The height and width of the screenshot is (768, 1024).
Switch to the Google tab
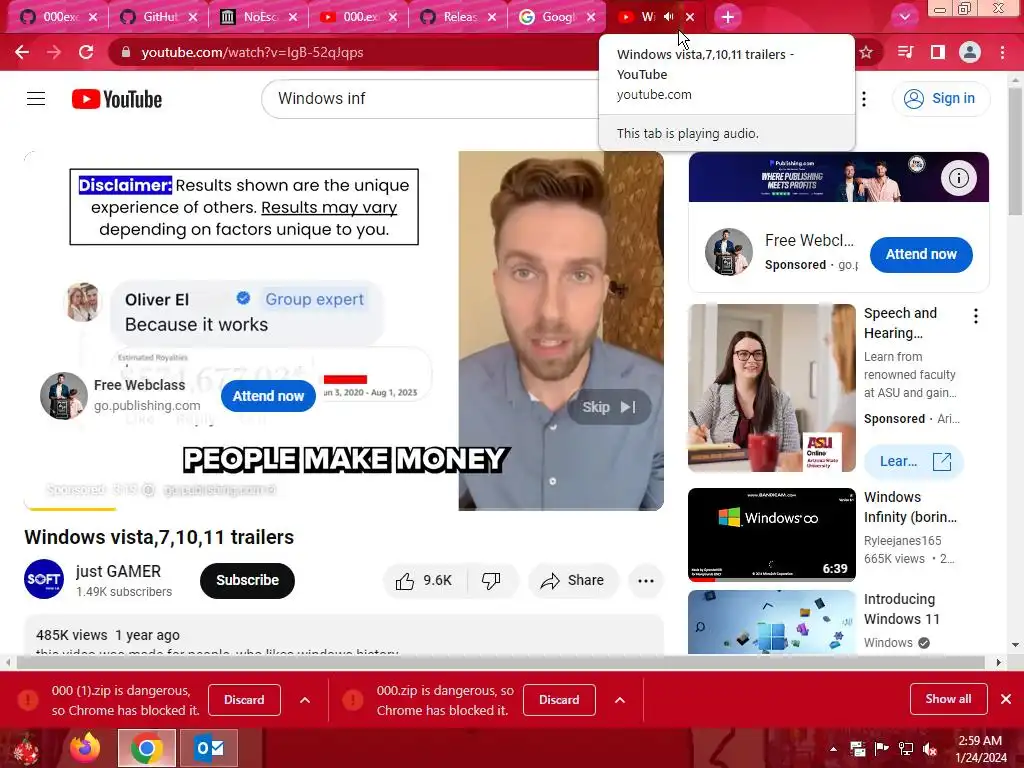558,17
